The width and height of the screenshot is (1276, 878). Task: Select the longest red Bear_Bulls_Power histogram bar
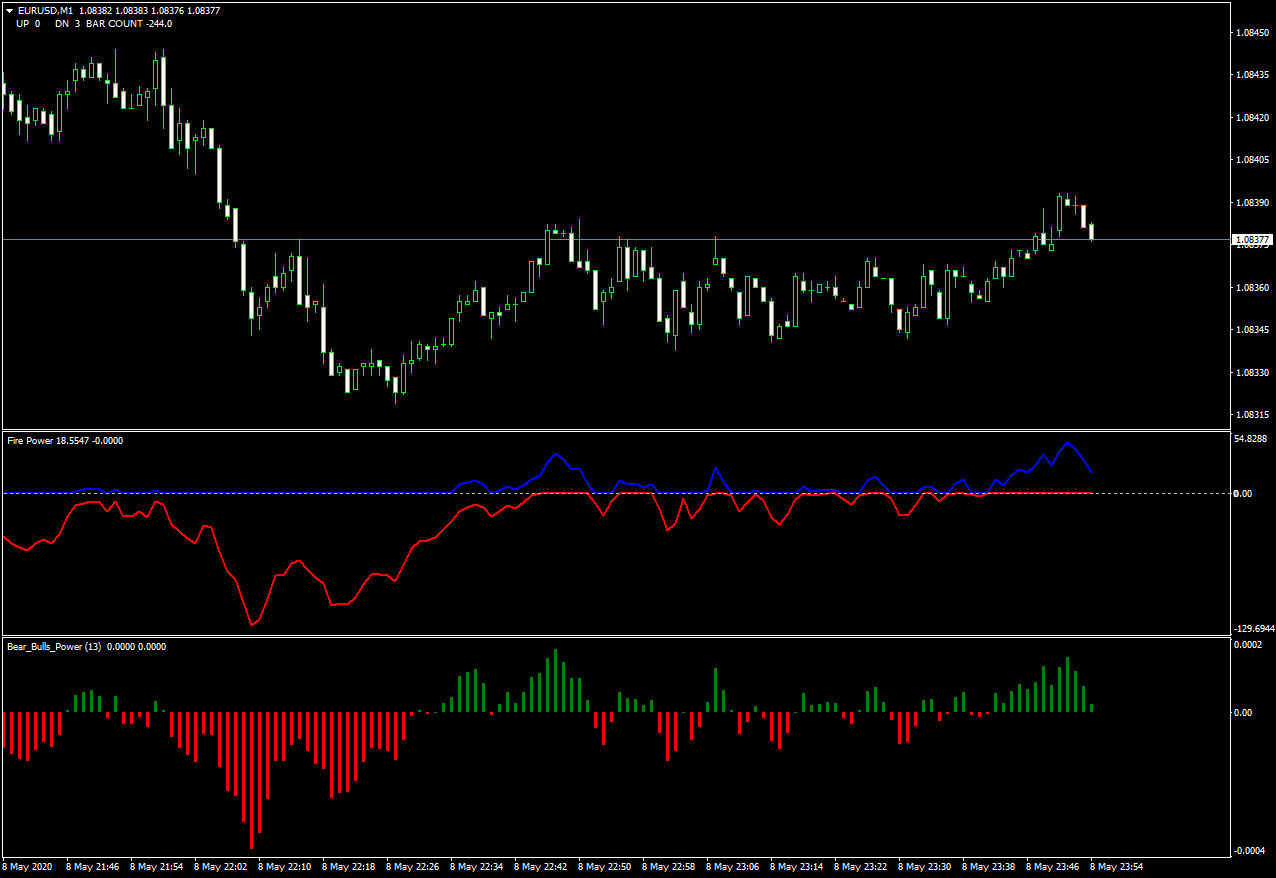point(251,780)
